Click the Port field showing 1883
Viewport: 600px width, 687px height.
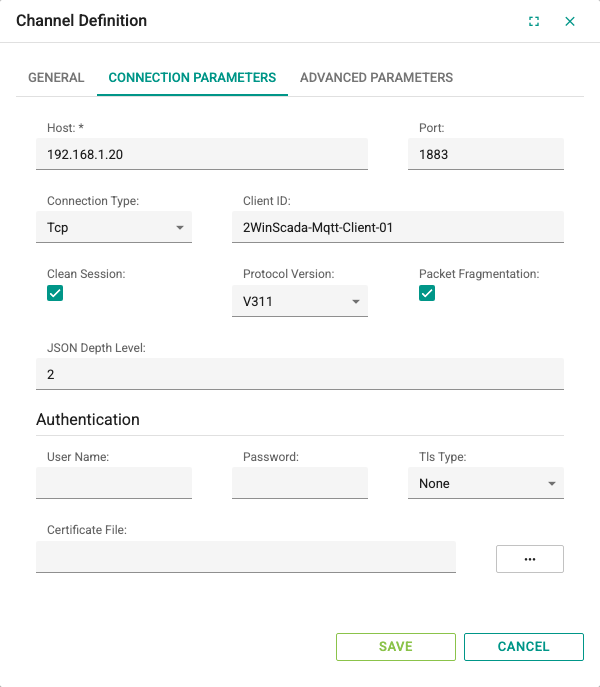tap(486, 154)
